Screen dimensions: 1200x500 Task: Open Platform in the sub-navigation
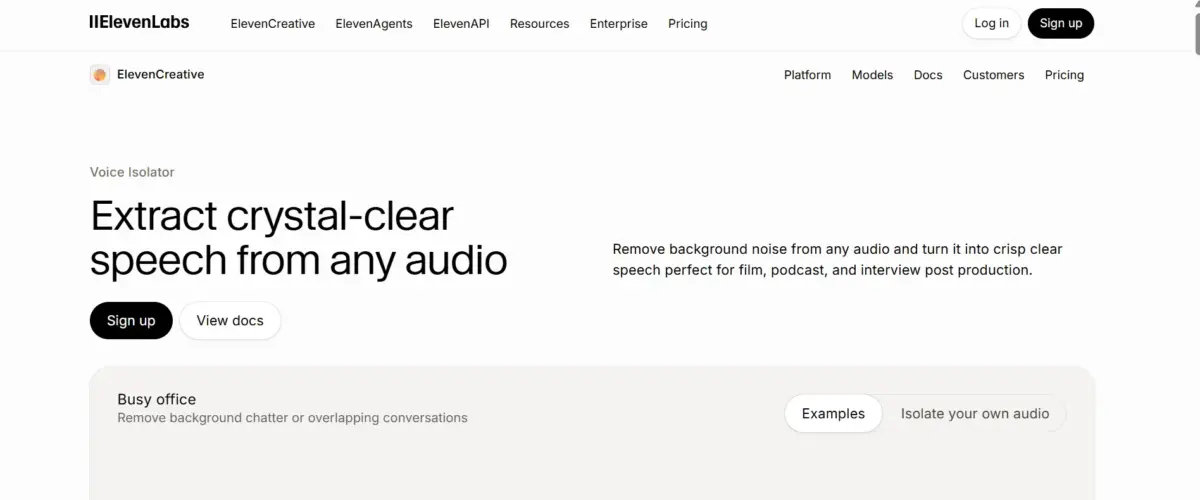807,75
